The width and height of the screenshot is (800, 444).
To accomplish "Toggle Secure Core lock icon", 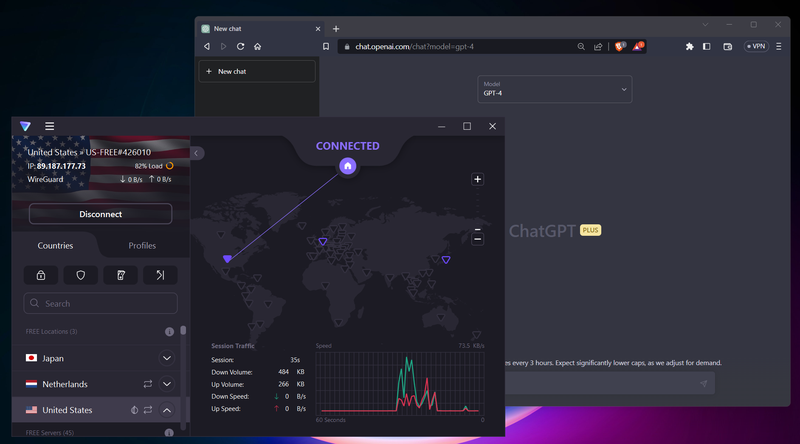I will pos(41,275).
